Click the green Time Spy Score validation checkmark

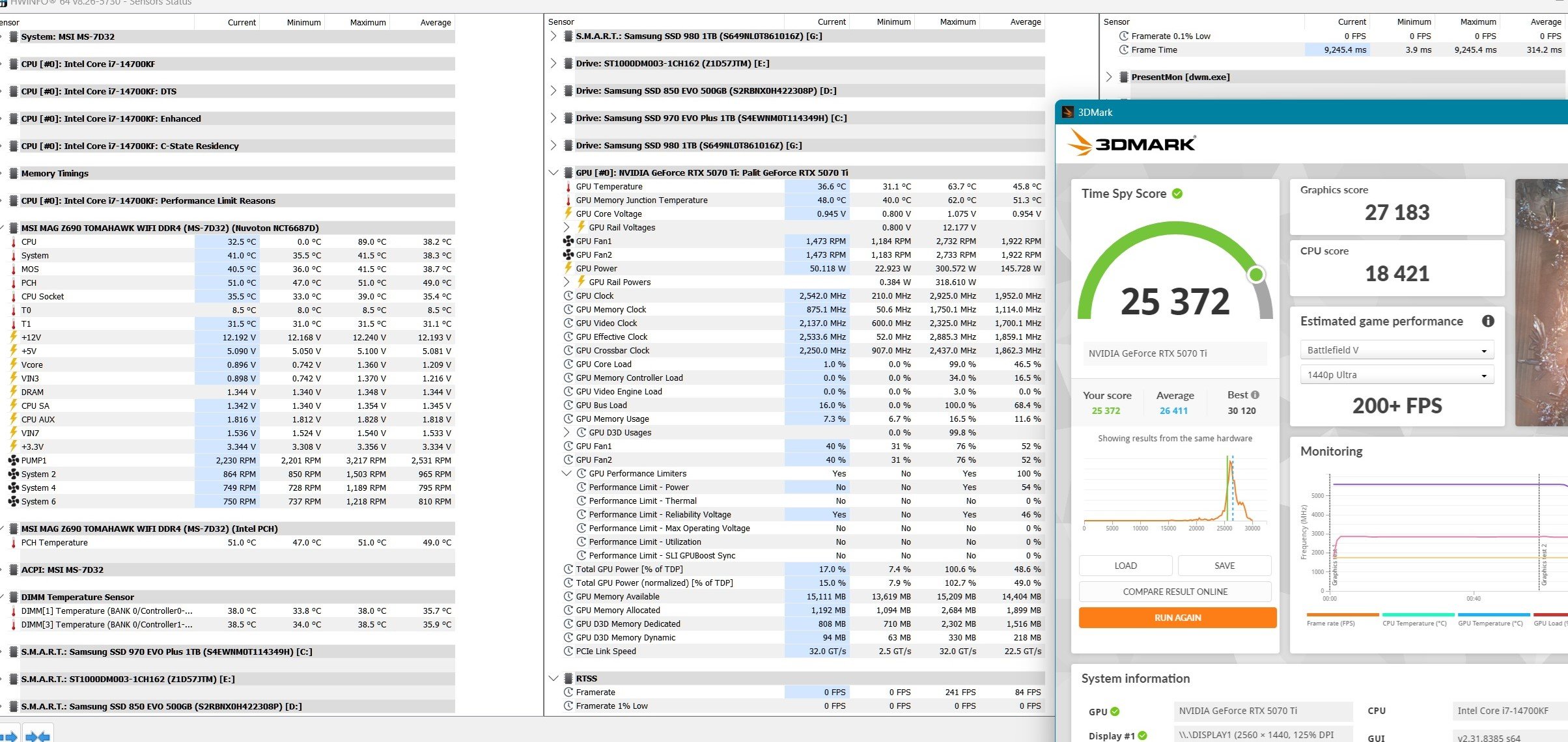(1177, 193)
